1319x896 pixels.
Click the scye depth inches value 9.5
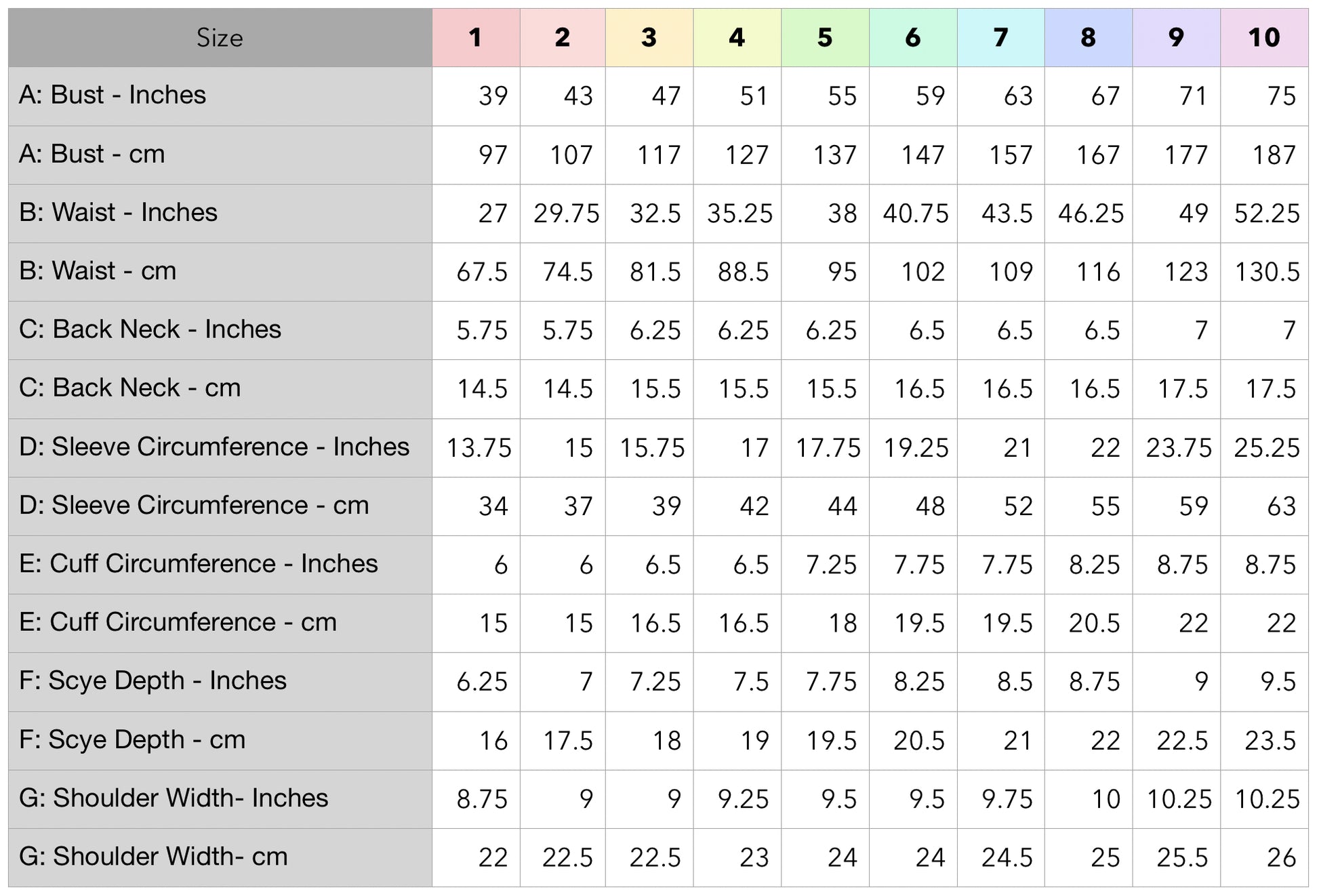point(1278,682)
